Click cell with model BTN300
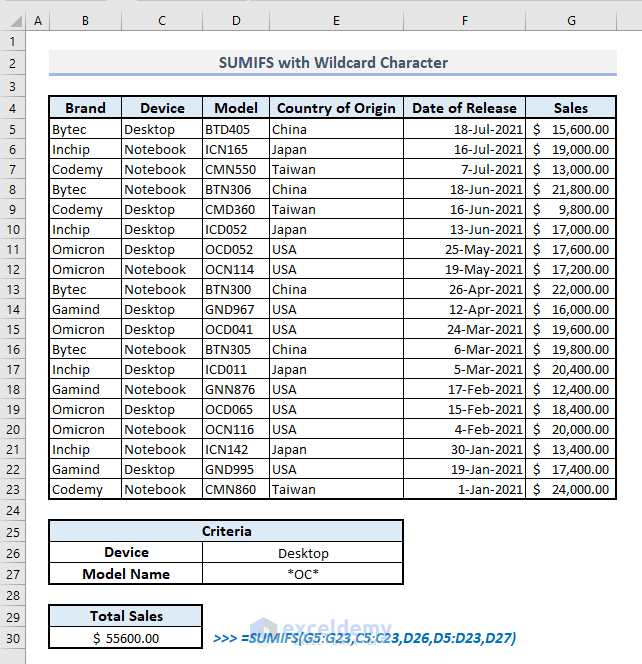This screenshot has width=642, height=664. (236, 289)
